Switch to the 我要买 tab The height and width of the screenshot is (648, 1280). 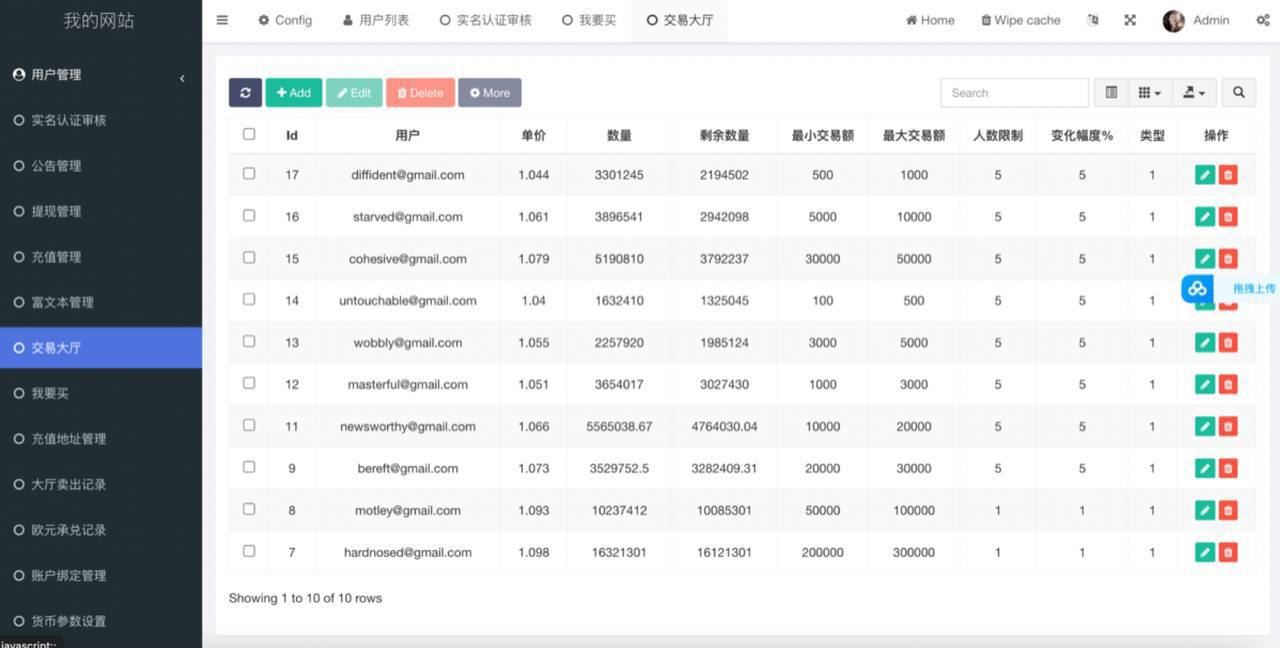point(589,20)
